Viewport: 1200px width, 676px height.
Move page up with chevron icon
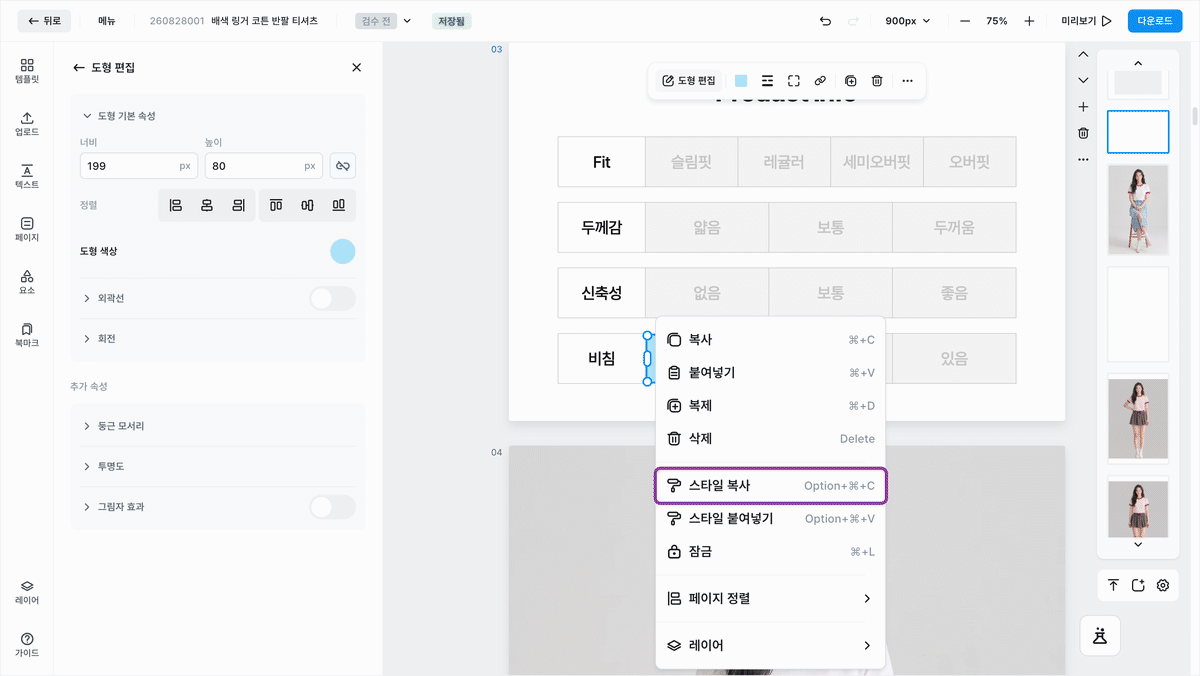pyautogui.click(x=1083, y=55)
